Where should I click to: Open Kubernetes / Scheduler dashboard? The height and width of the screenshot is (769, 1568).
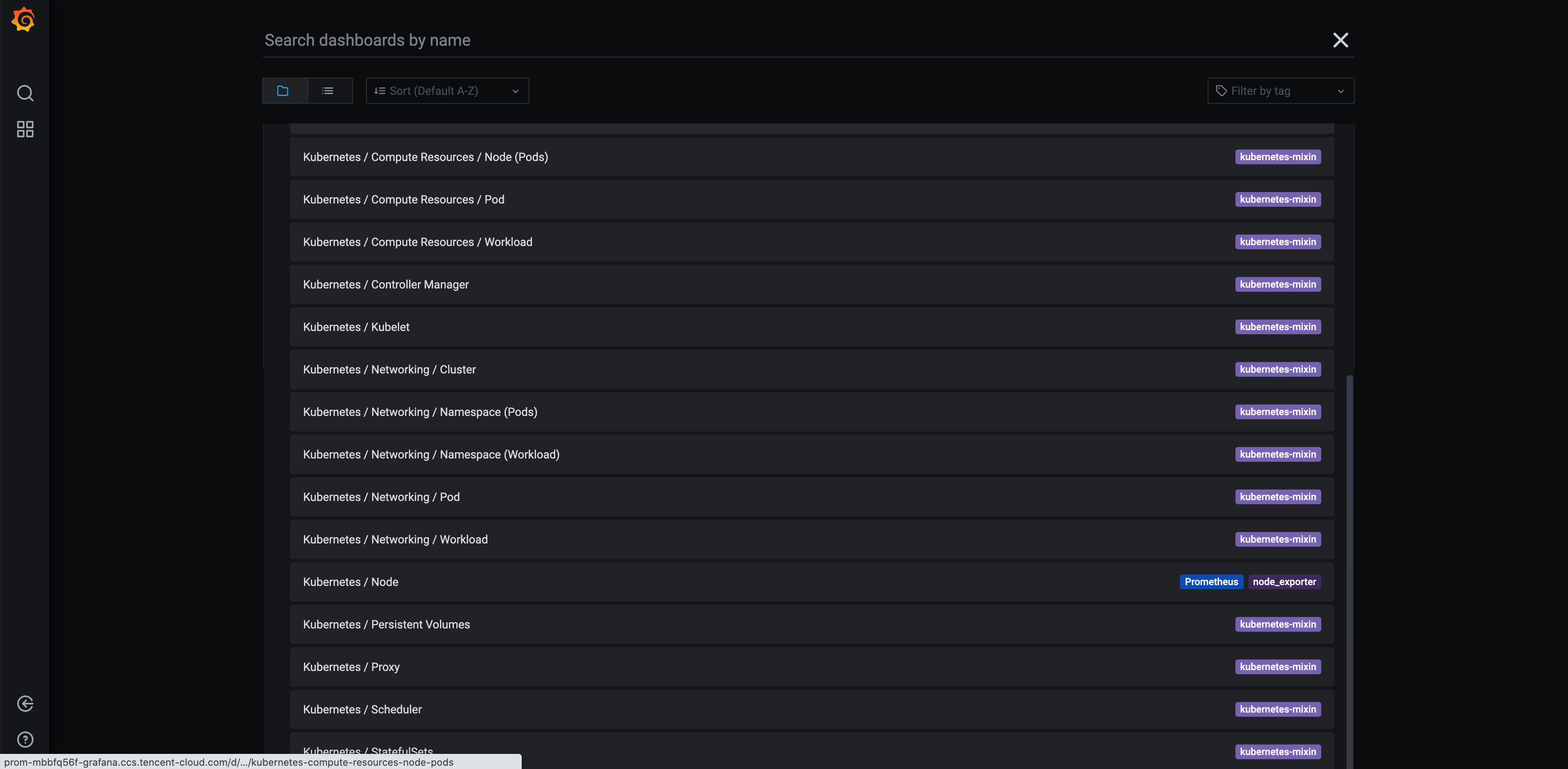pyautogui.click(x=811, y=709)
